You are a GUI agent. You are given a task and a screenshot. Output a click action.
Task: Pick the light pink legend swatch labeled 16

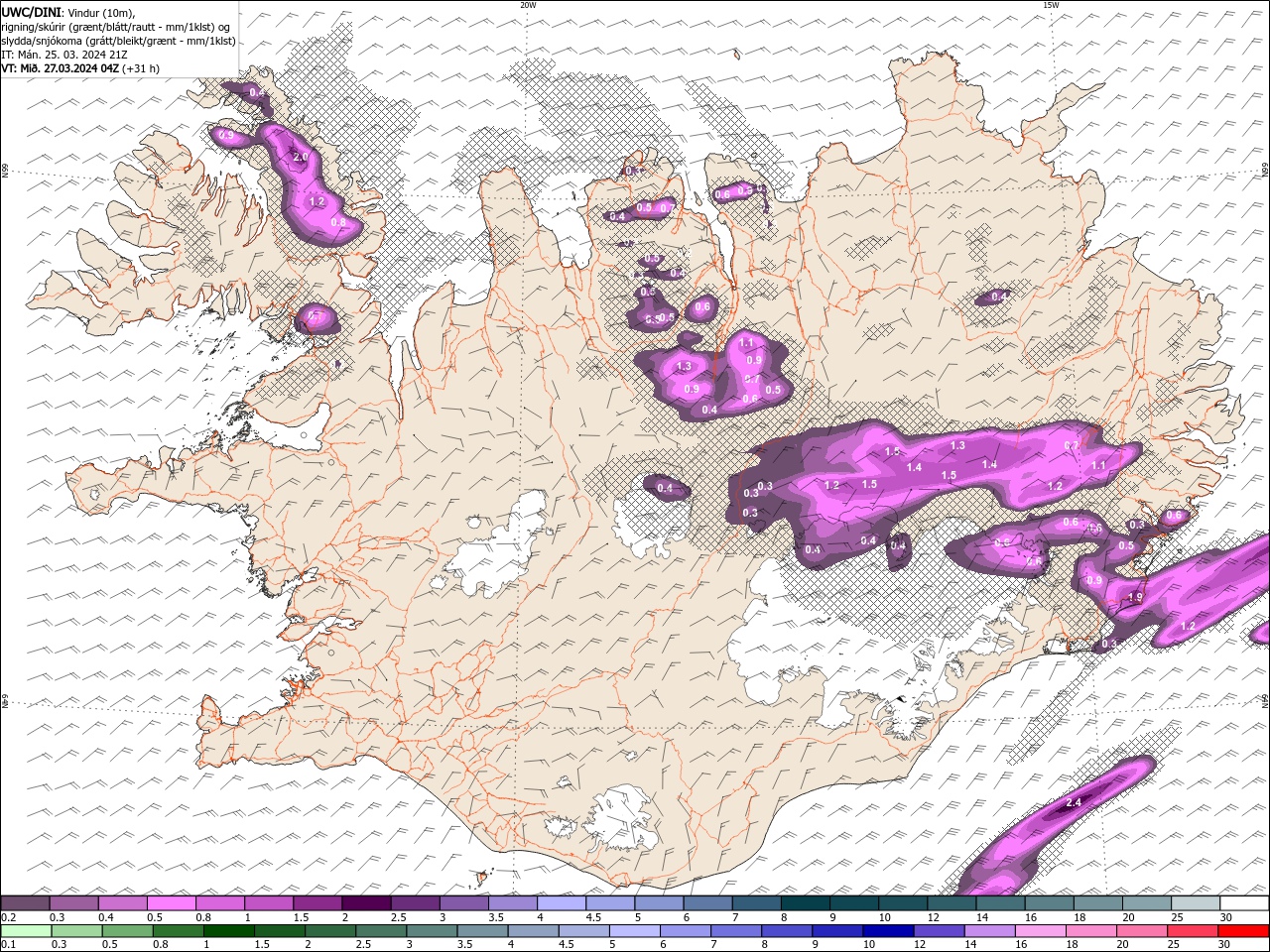click(x=1041, y=931)
